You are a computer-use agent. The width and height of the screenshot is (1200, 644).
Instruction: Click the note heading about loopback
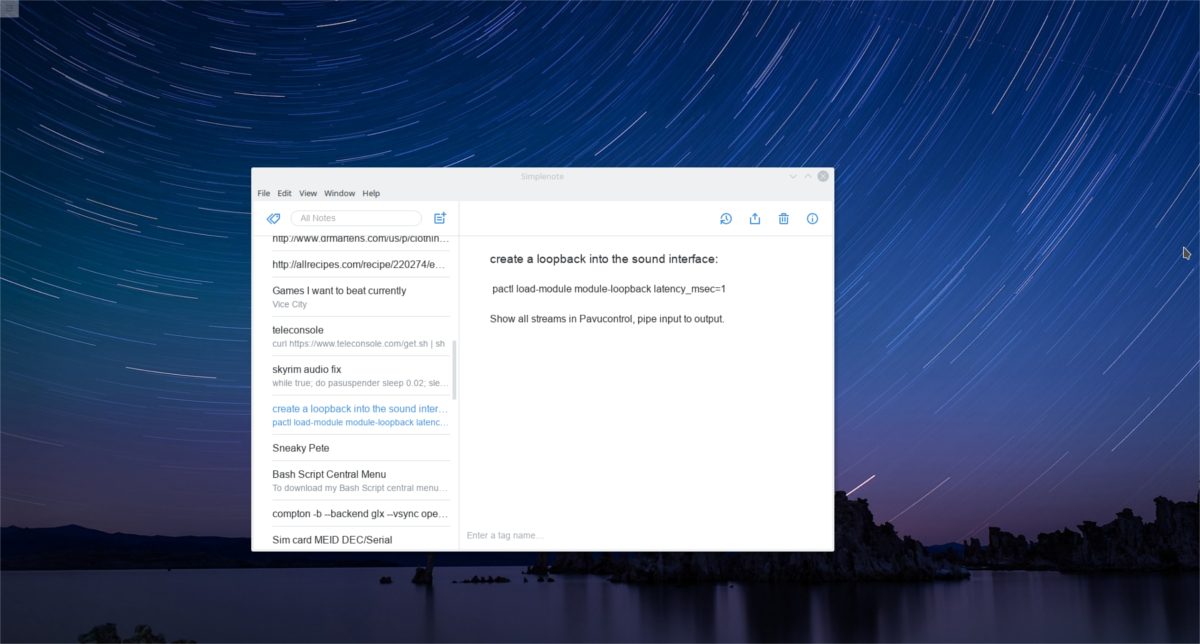(x=604, y=259)
